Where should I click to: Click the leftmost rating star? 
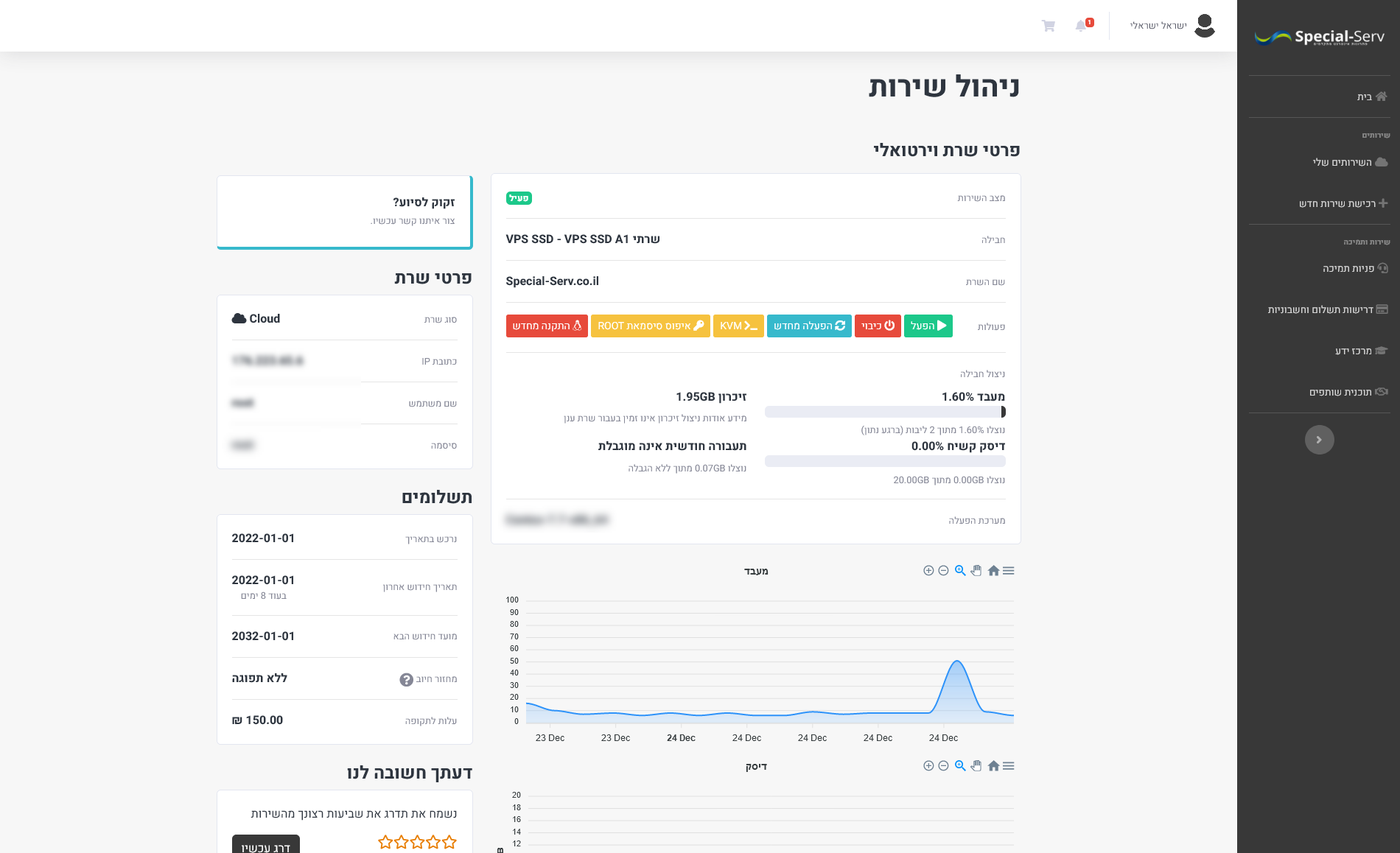pos(385,842)
